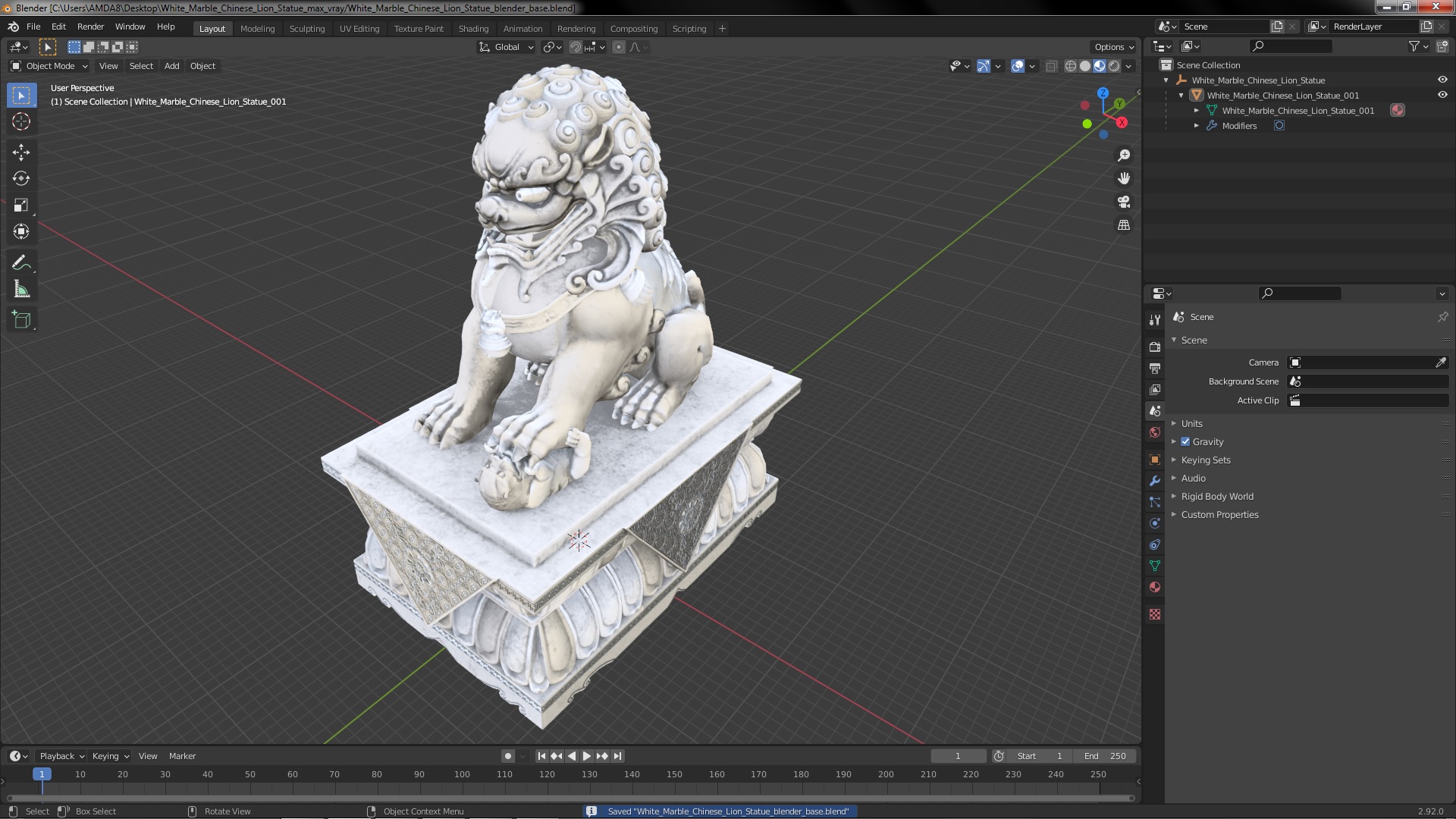
Task: Expand the Units panel
Action: click(1191, 424)
